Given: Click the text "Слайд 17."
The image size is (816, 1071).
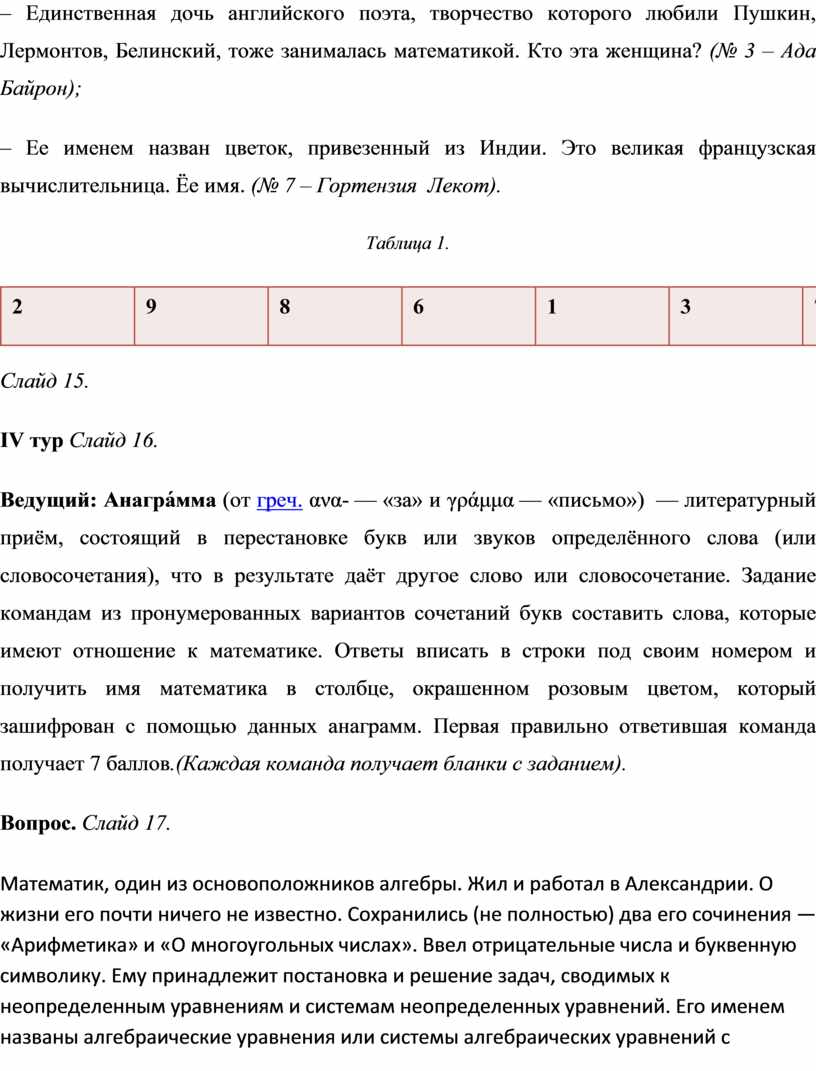Looking at the screenshot, I should [126, 823].
